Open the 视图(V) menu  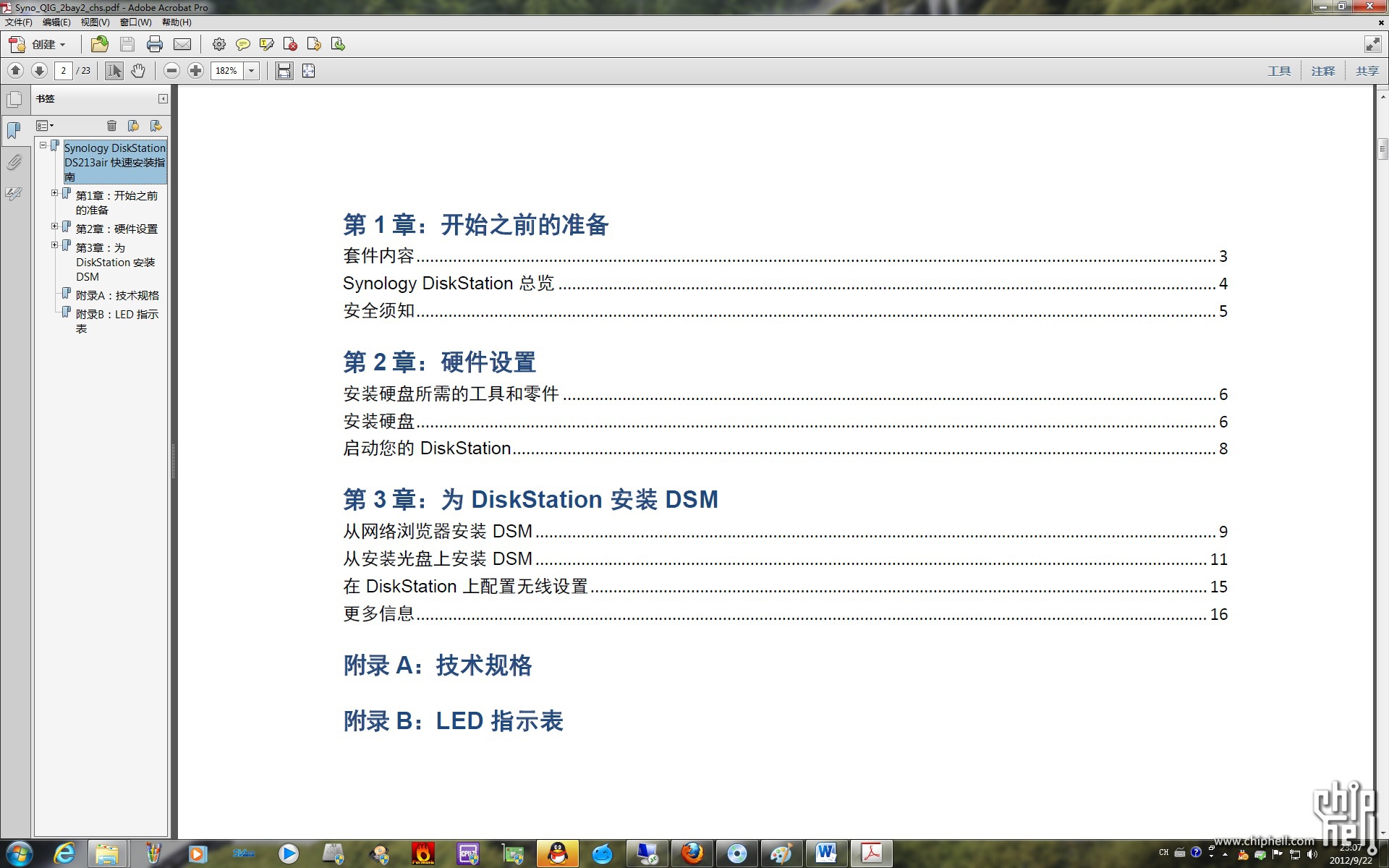pyautogui.click(x=95, y=22)
